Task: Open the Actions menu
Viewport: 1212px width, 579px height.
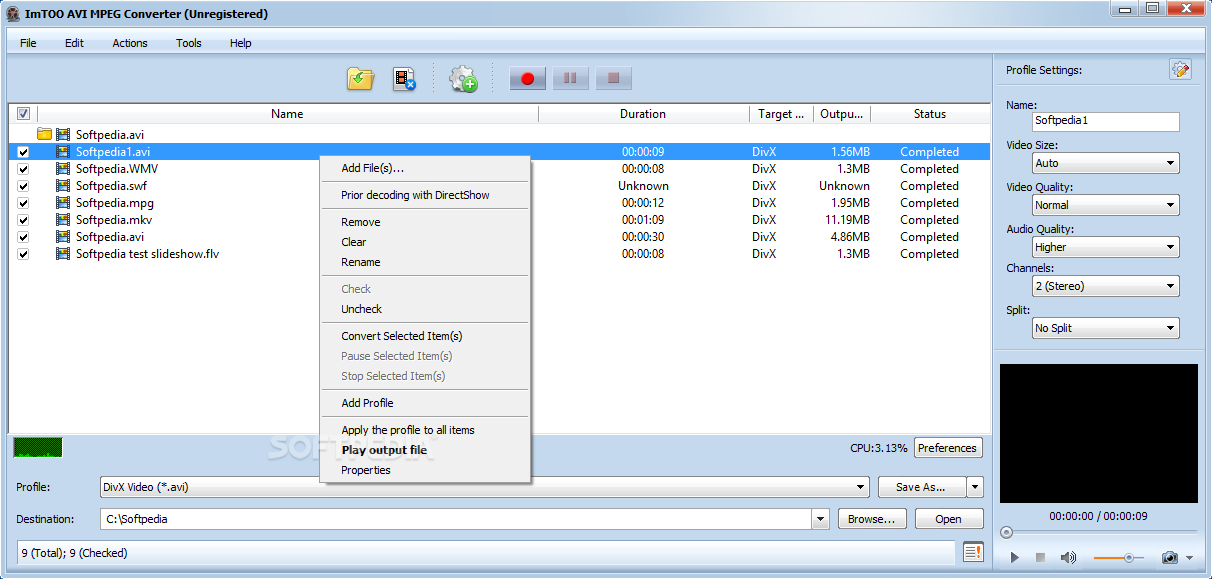Action: click(130, 43)
